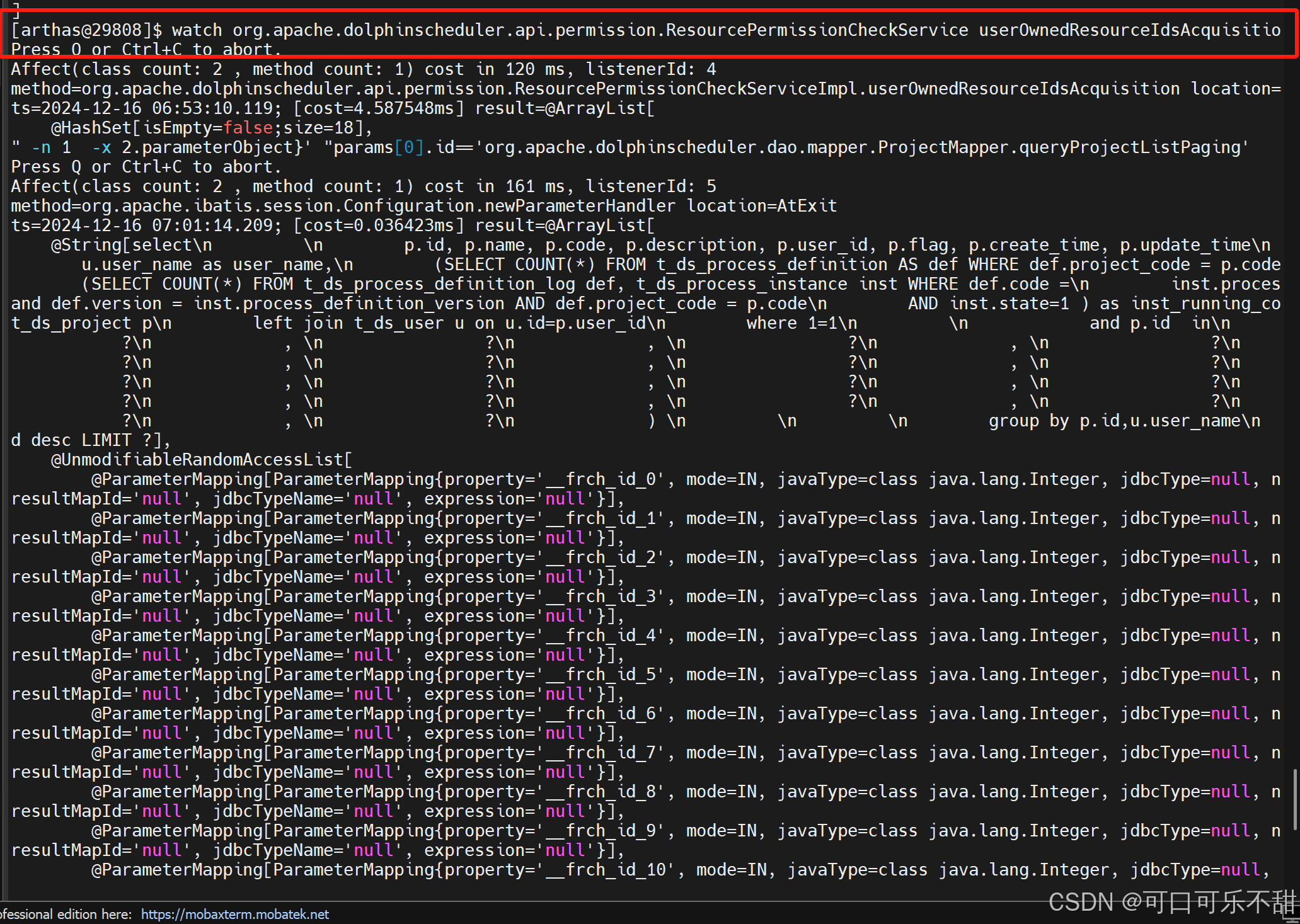Click the cyan [0] in params text
Screen dimensions: 1300x924
pos(408,147)
